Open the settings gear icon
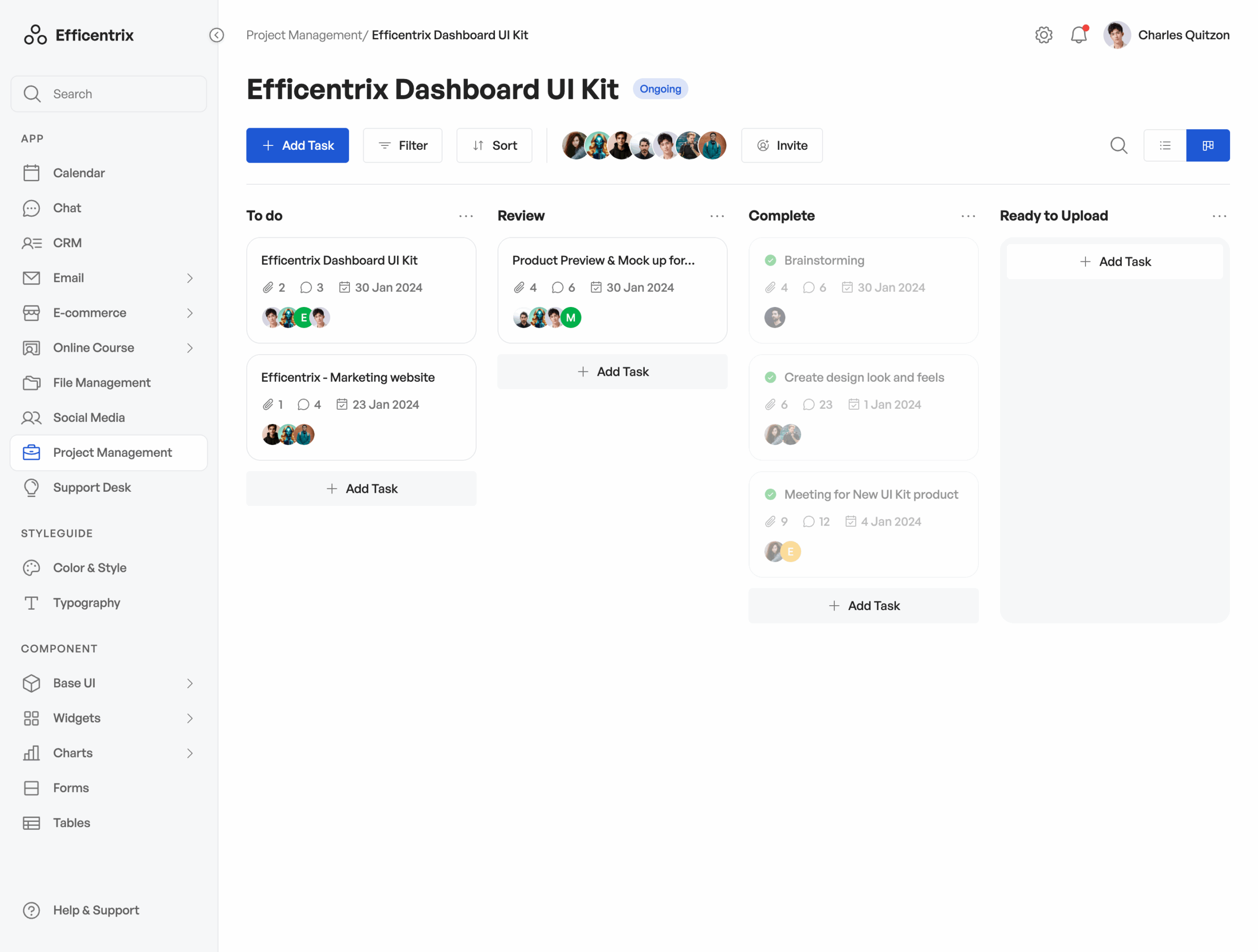Image resolution: width=1258 pixels, height=952 pixels. coord(1043,35)
